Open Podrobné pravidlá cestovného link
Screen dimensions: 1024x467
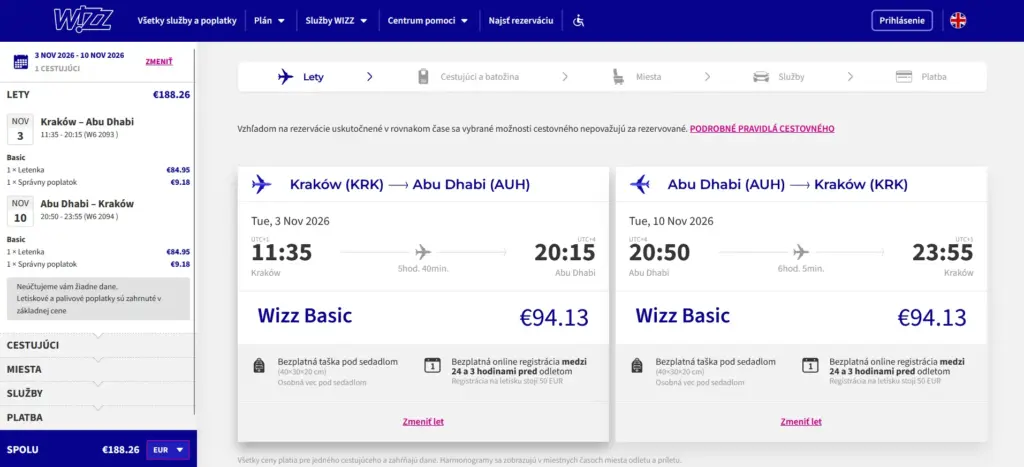762,129
